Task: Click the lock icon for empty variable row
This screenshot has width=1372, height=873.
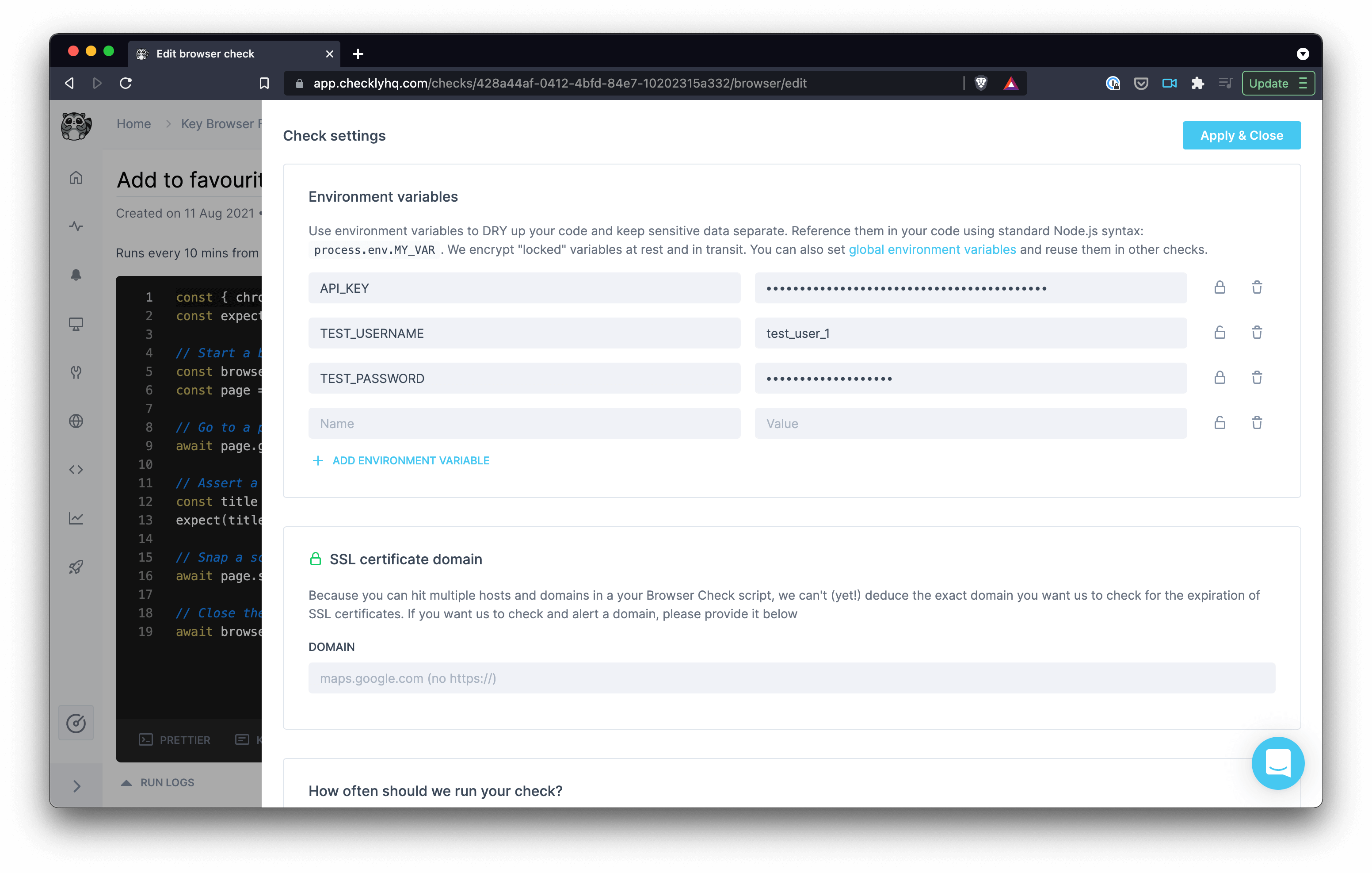Action: tap(1219, 423)
